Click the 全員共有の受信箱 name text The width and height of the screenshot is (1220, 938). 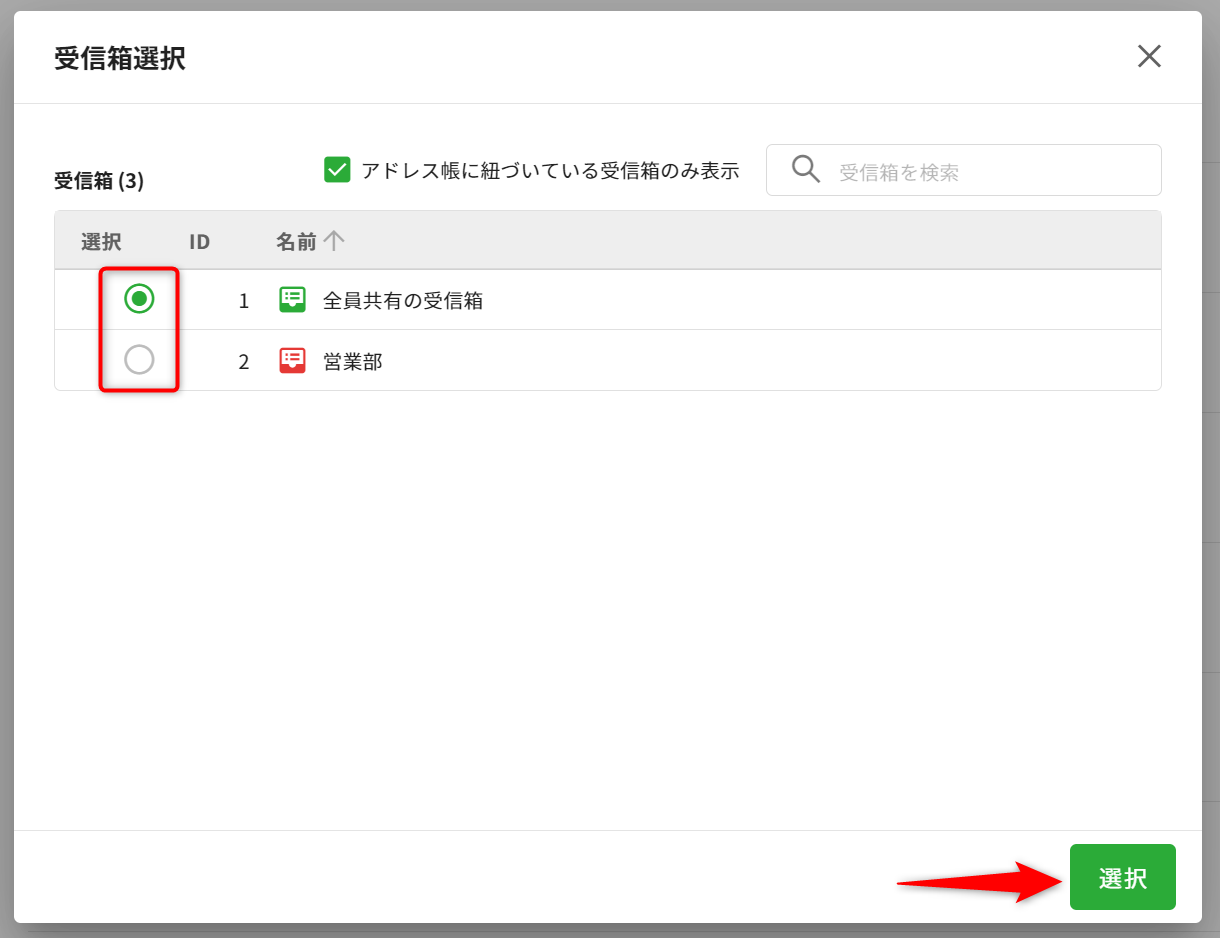(403, 300)
